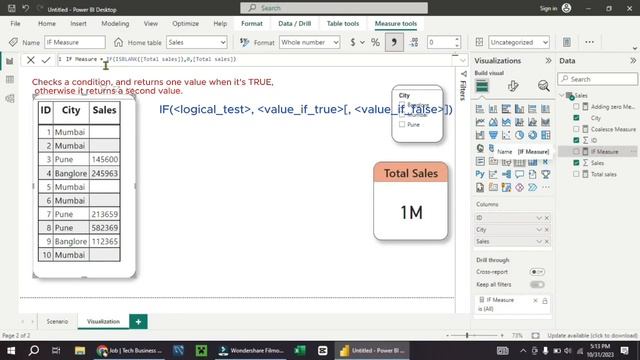Choose the line chart visual
640x360 pixels.
(480, 122)
